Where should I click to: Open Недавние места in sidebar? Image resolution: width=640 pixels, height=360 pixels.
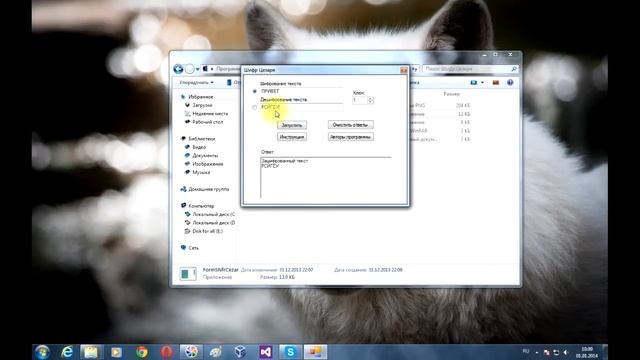(x=210, y=113)
